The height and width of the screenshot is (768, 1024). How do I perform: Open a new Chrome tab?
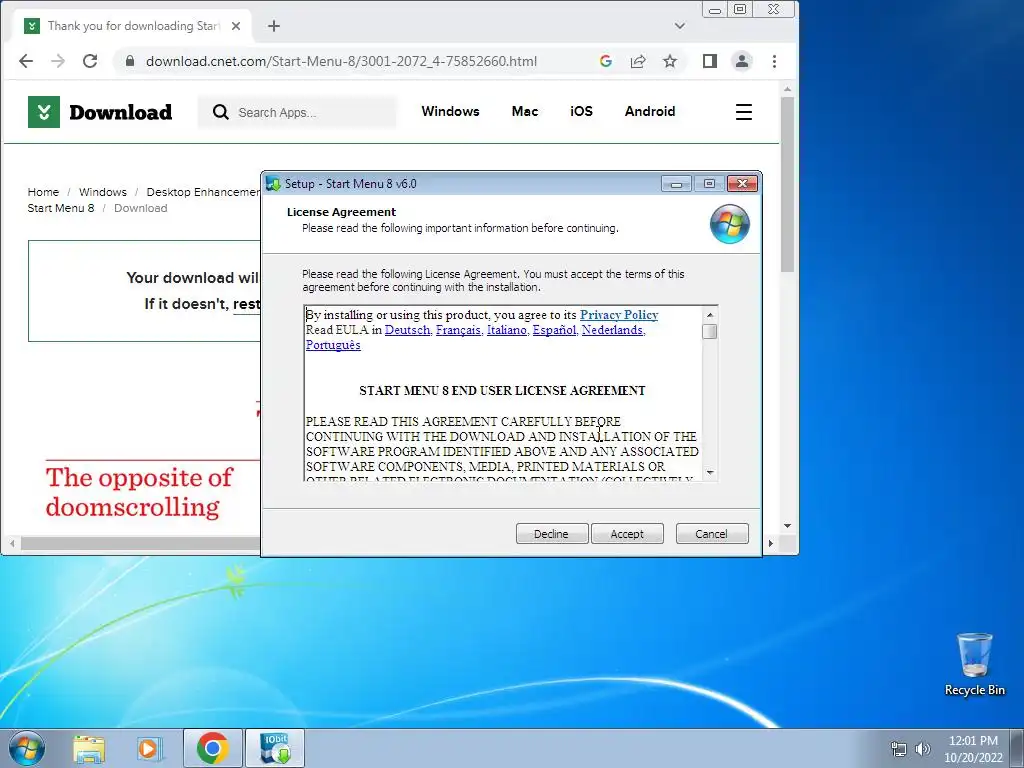click(x=274, y=26)
